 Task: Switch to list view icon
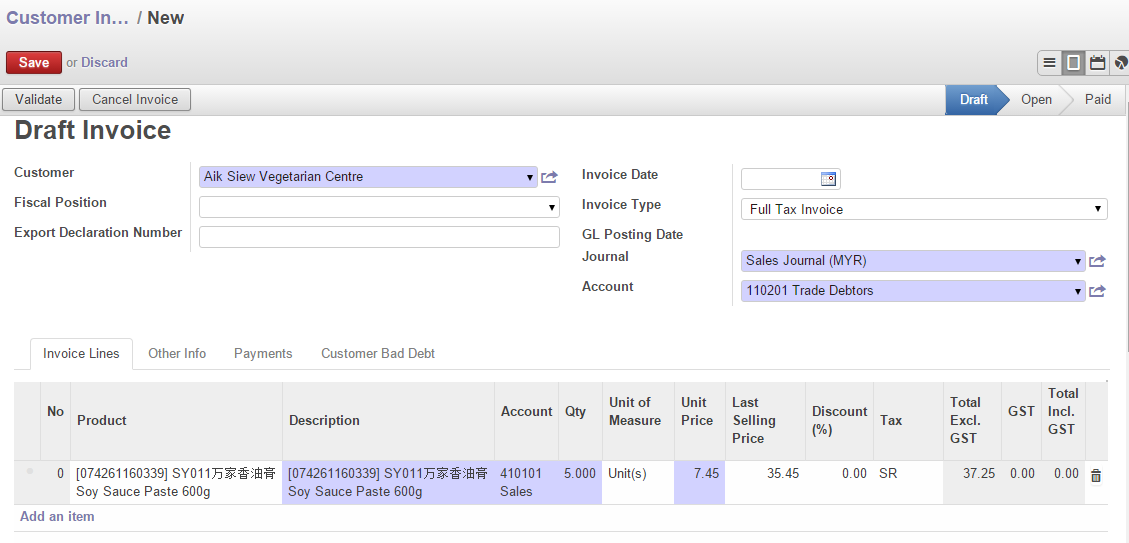click(x=1050, y=63)
